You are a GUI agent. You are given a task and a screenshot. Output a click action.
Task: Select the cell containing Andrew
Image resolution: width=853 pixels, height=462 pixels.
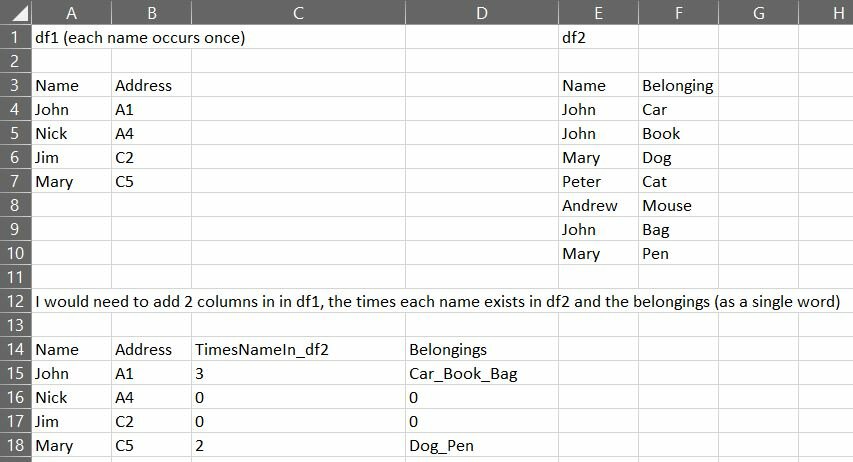tap(598, 205)
